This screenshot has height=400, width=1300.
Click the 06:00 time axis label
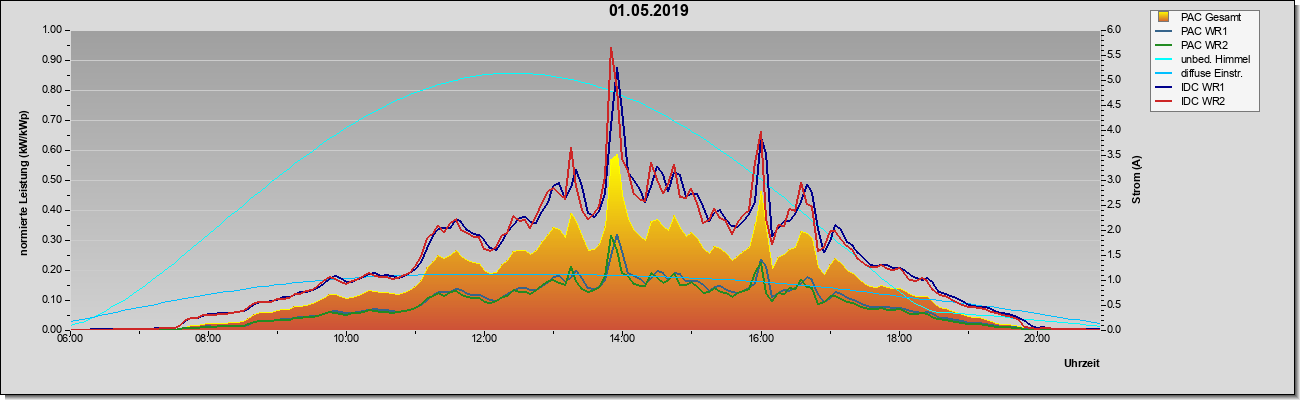pyautogui.click(x=69, y=338)
